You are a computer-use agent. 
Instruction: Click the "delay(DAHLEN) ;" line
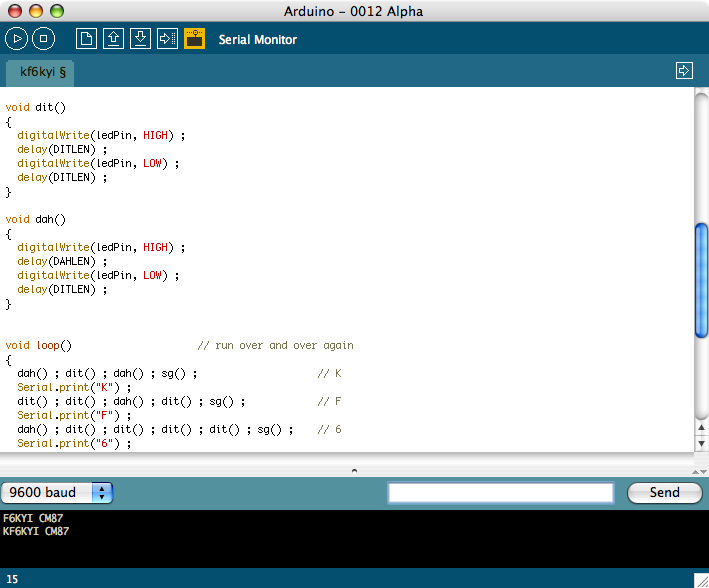(62, 261)
